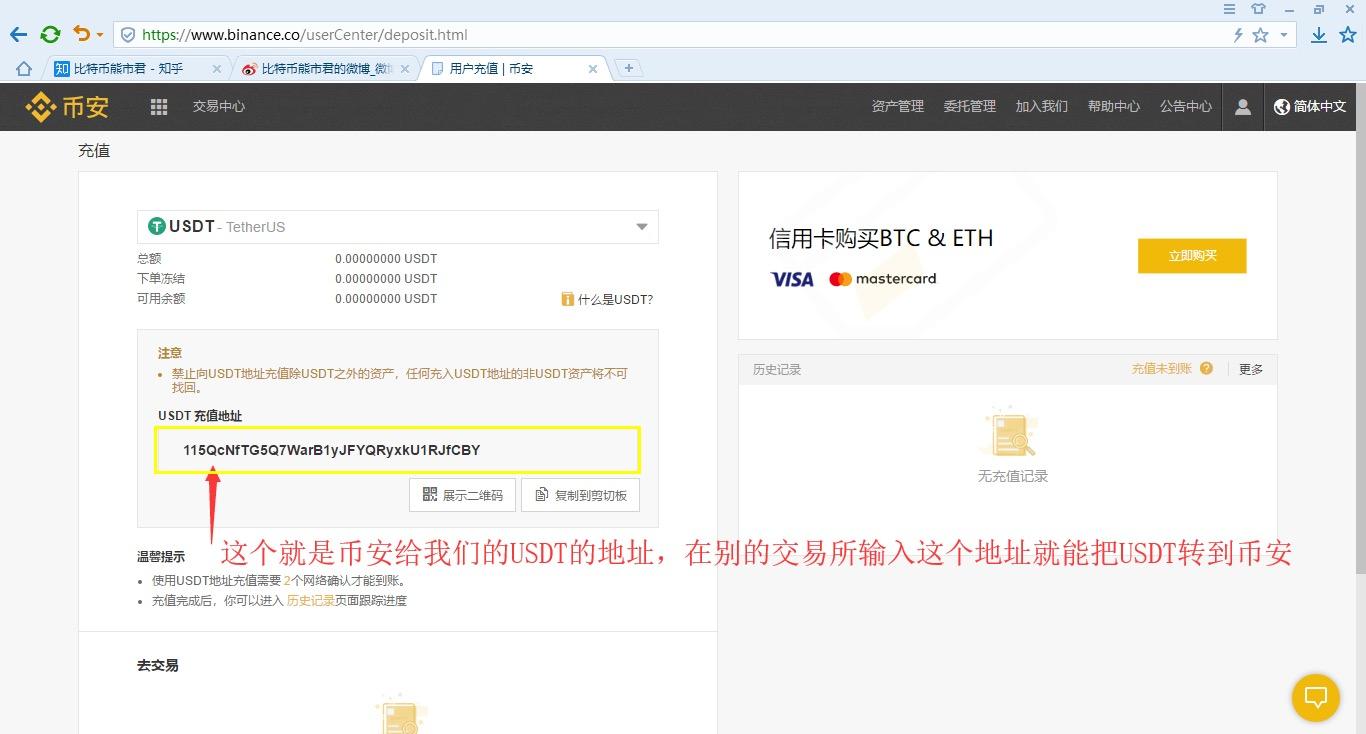Screen dimensions: 1366x734
Task: Click 展示二维码 button
Action: pos(463,495)
